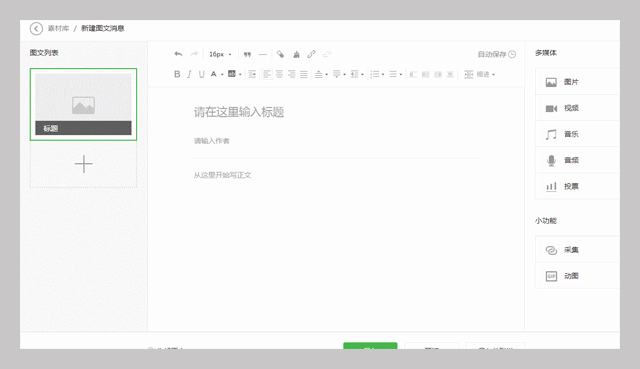Toggle bold formatting (B)

(177, 74)
